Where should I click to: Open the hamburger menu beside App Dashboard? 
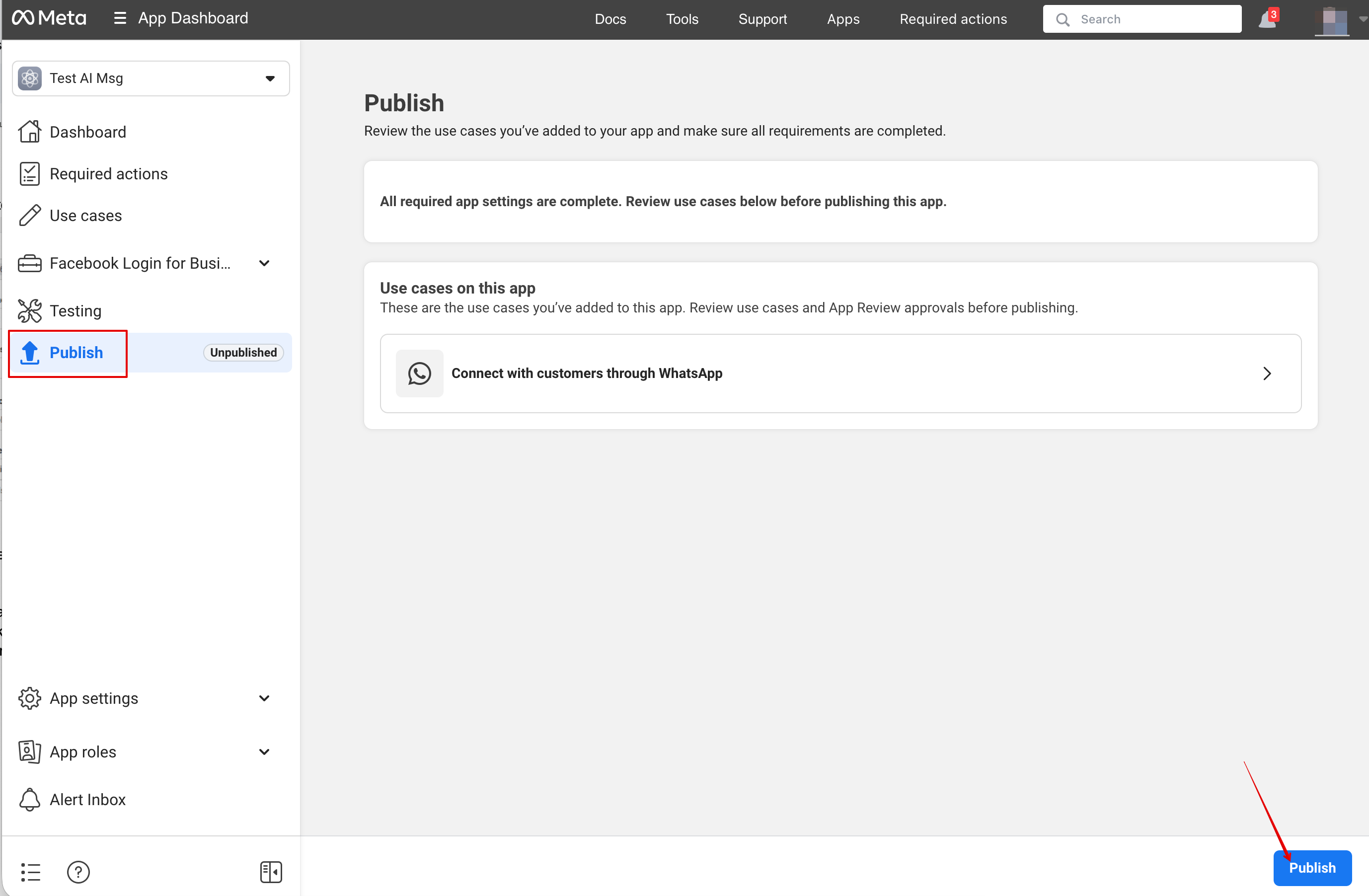(120, 18)
